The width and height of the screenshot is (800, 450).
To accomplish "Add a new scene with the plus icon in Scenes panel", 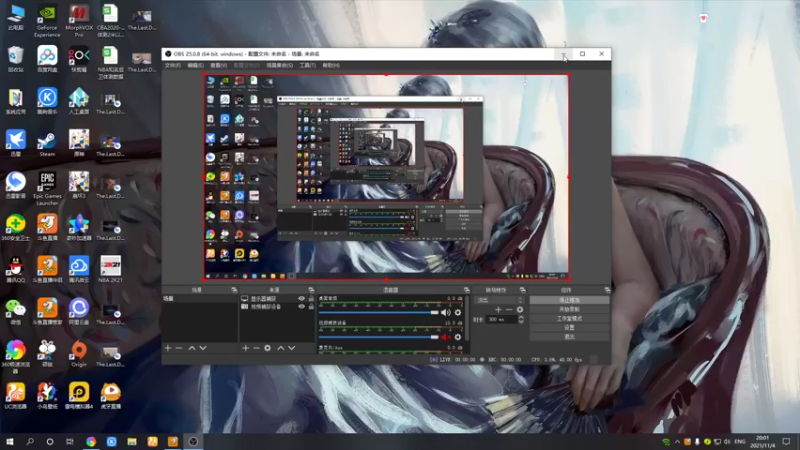I will pyautogui.click(x=168, y=348).
